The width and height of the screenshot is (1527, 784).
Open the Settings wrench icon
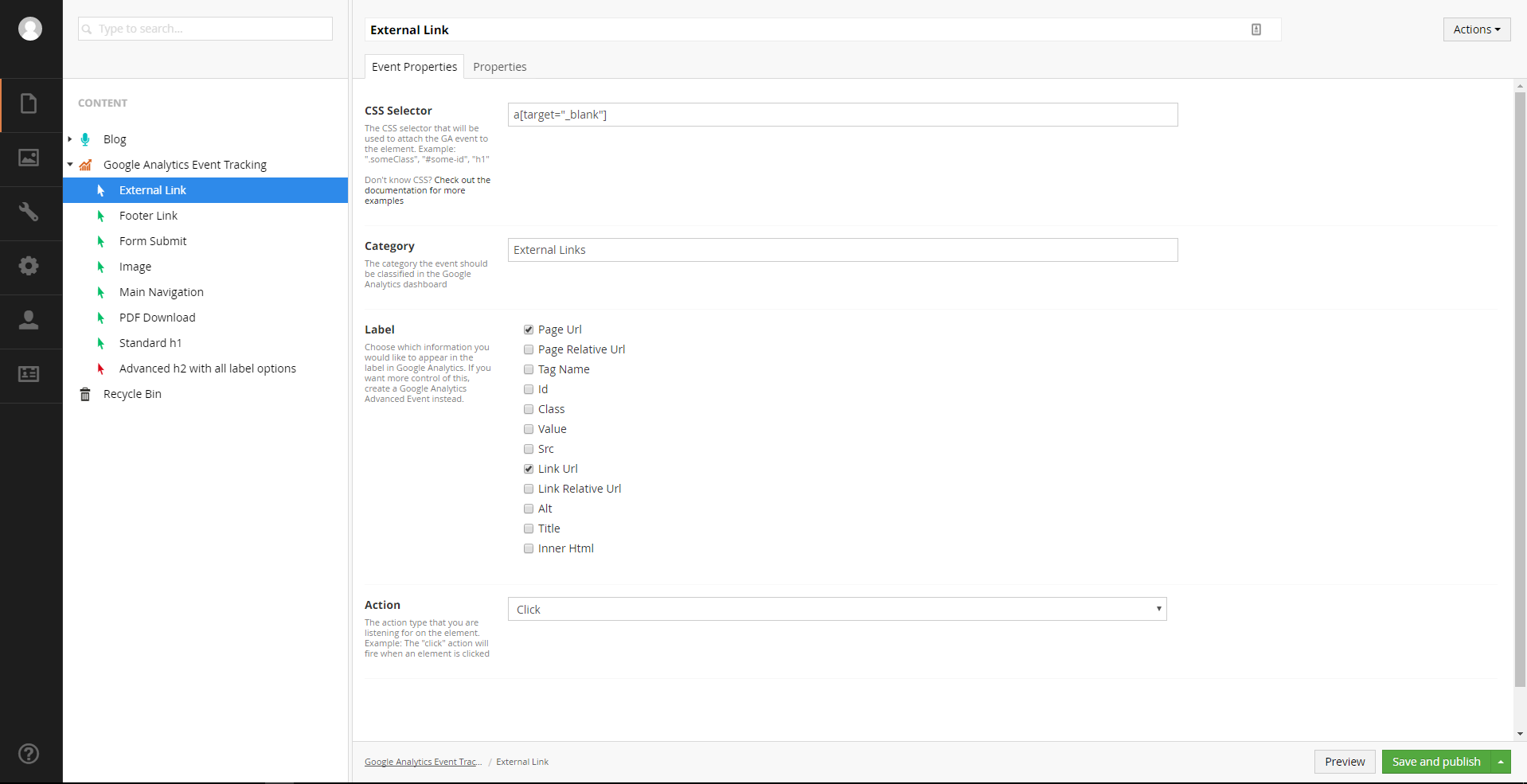pos(29,212)
